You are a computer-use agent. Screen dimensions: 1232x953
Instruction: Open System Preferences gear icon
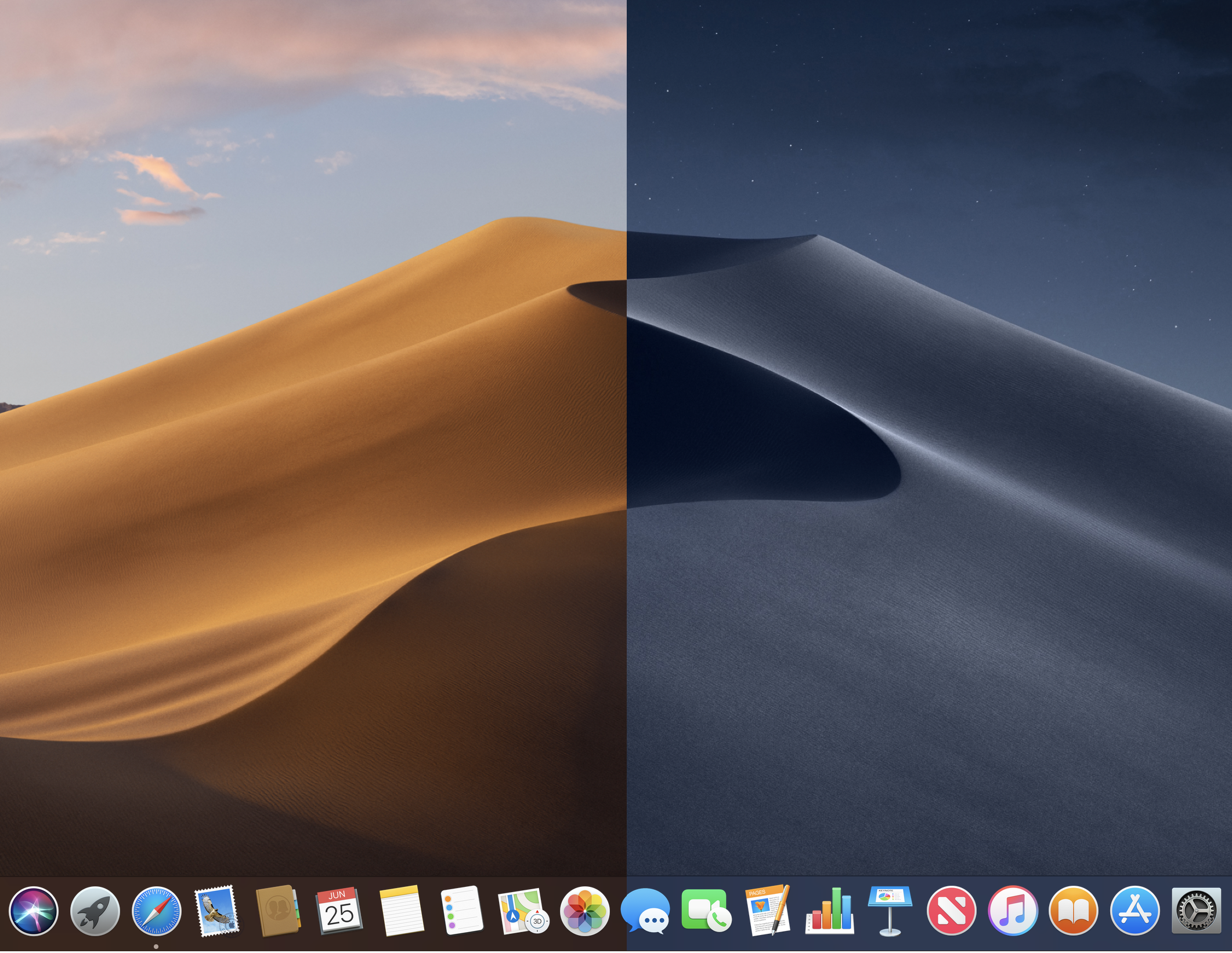tap(1196, 911)
